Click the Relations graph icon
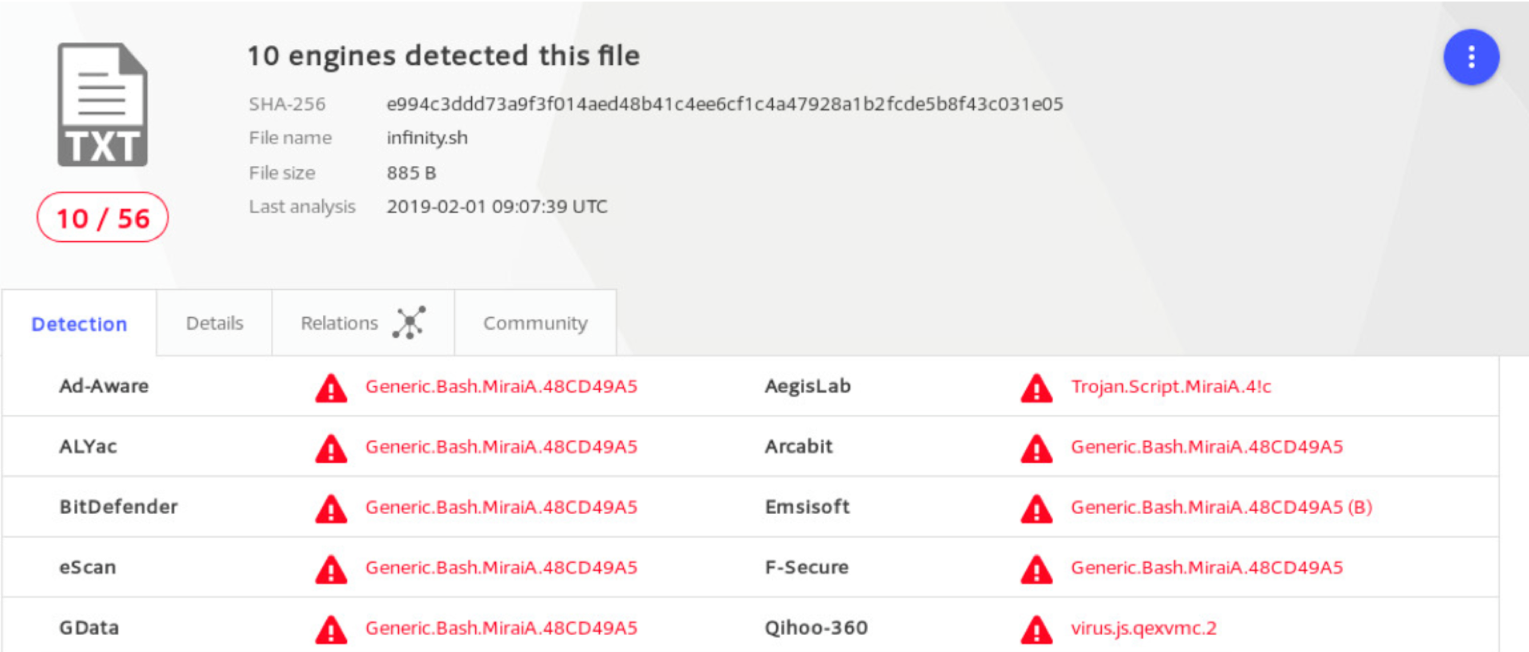 [411, 322]
